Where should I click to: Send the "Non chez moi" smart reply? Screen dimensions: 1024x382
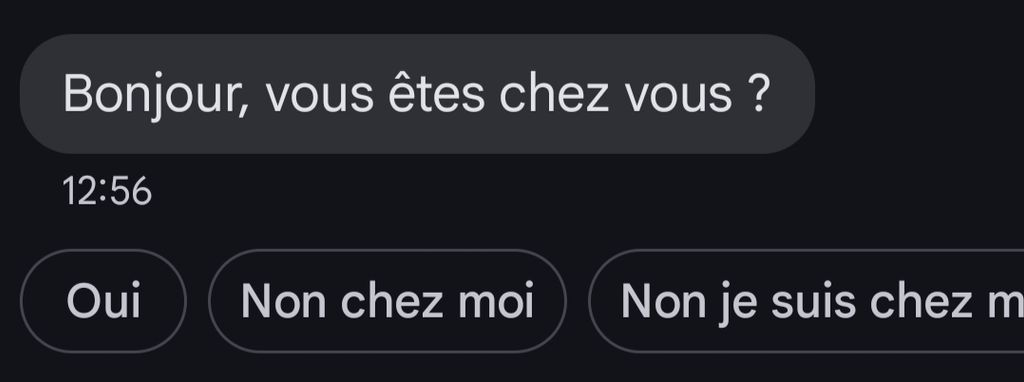coord(387,301)
